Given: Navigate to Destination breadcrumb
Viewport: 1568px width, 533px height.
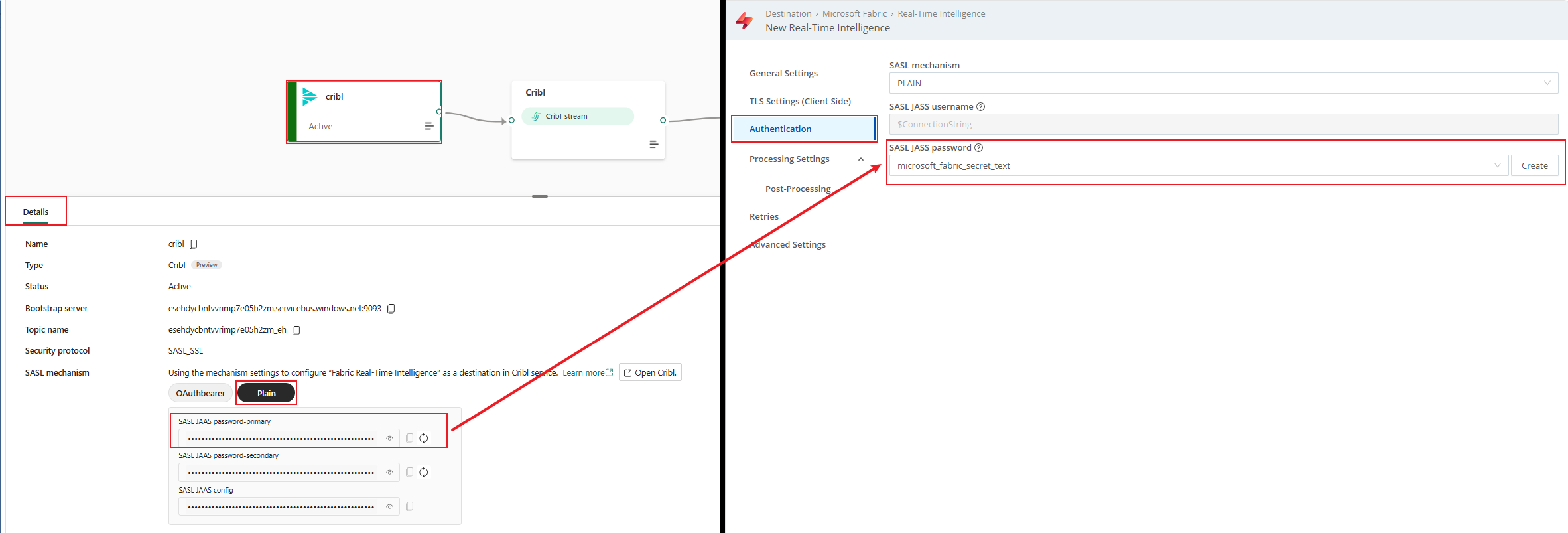Looking at the screenshot, I should (788, 13).
